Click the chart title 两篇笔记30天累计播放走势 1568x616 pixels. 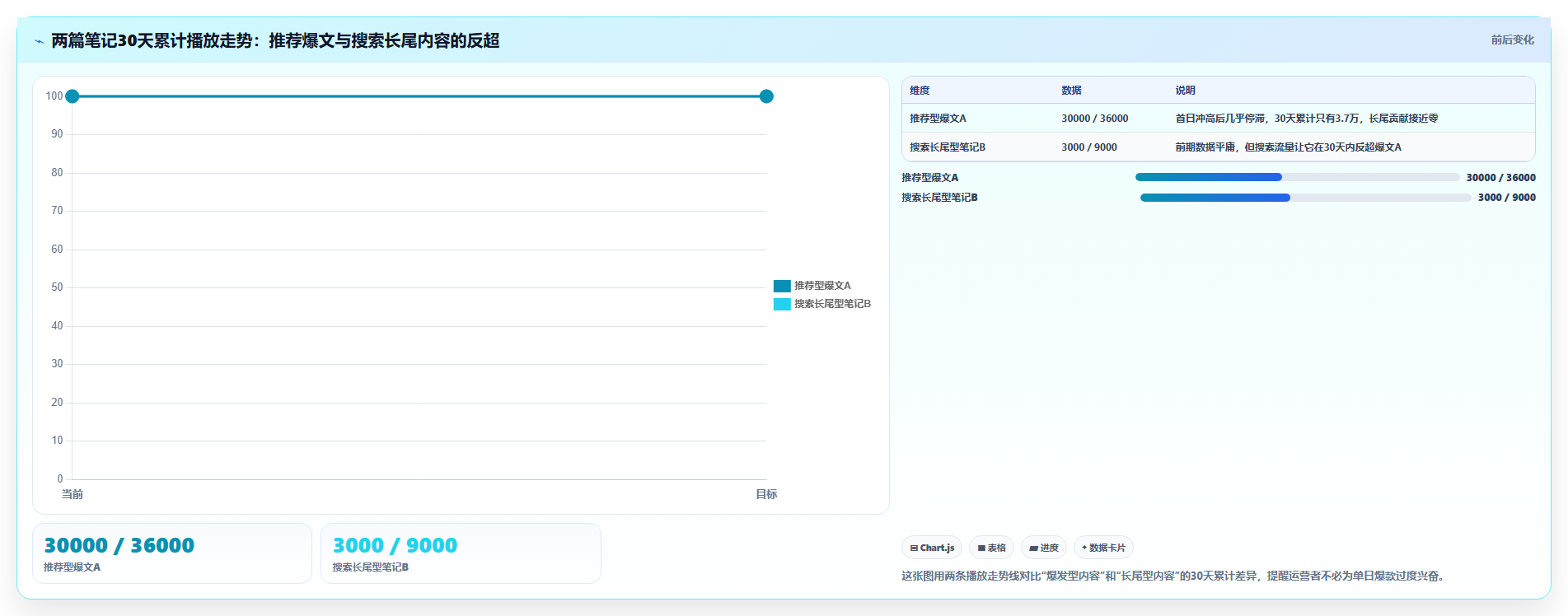275,40
